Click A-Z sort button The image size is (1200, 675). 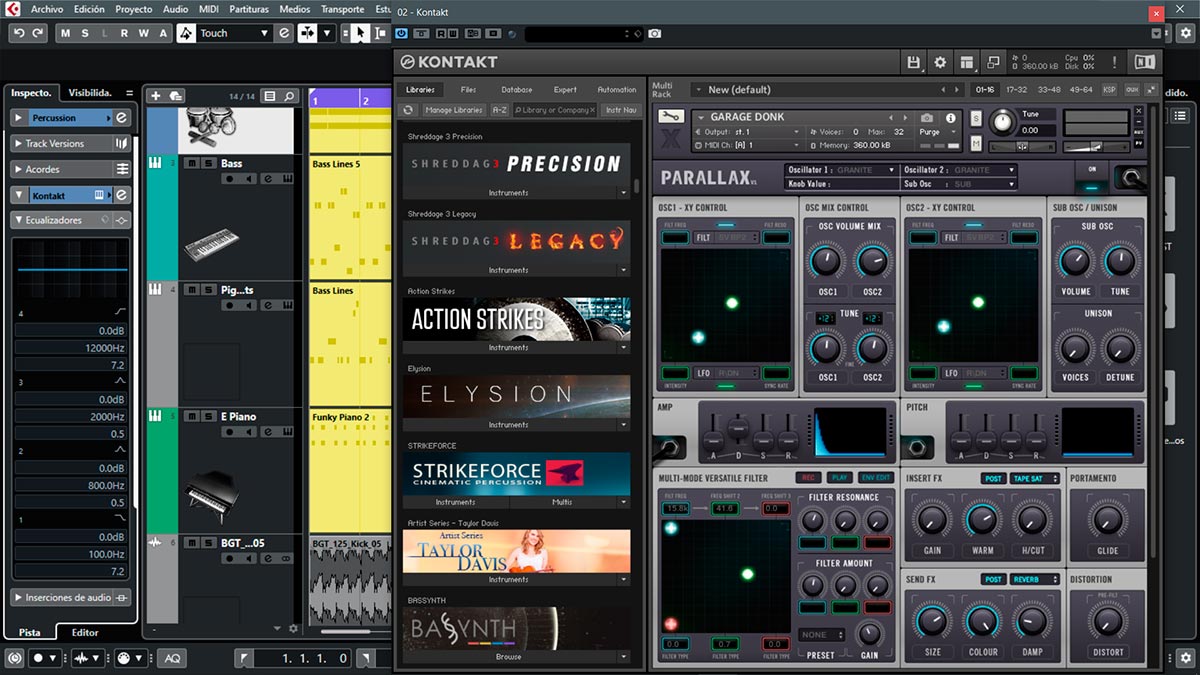coord(500,110)
